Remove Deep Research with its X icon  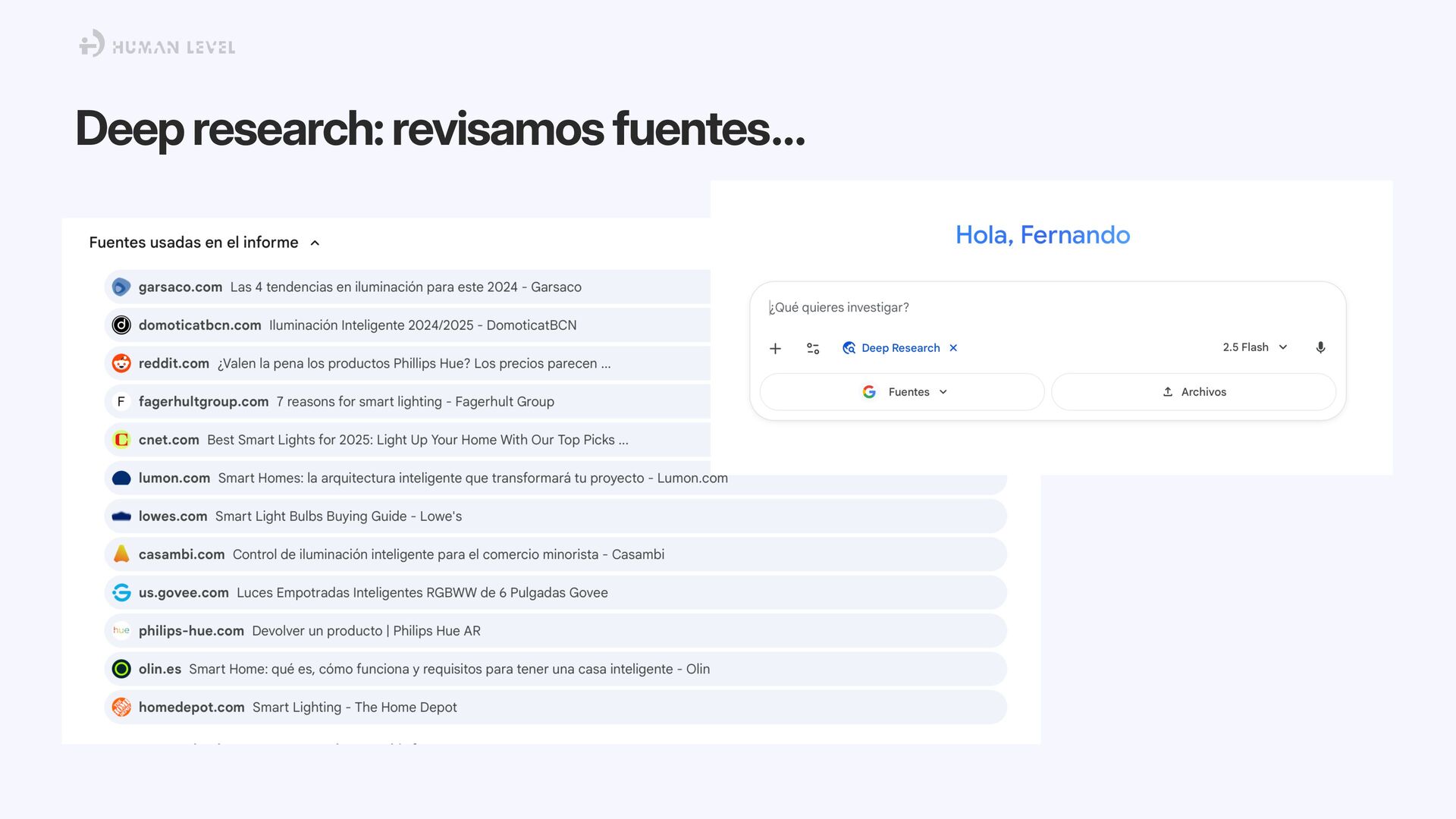tap(953, 348)
